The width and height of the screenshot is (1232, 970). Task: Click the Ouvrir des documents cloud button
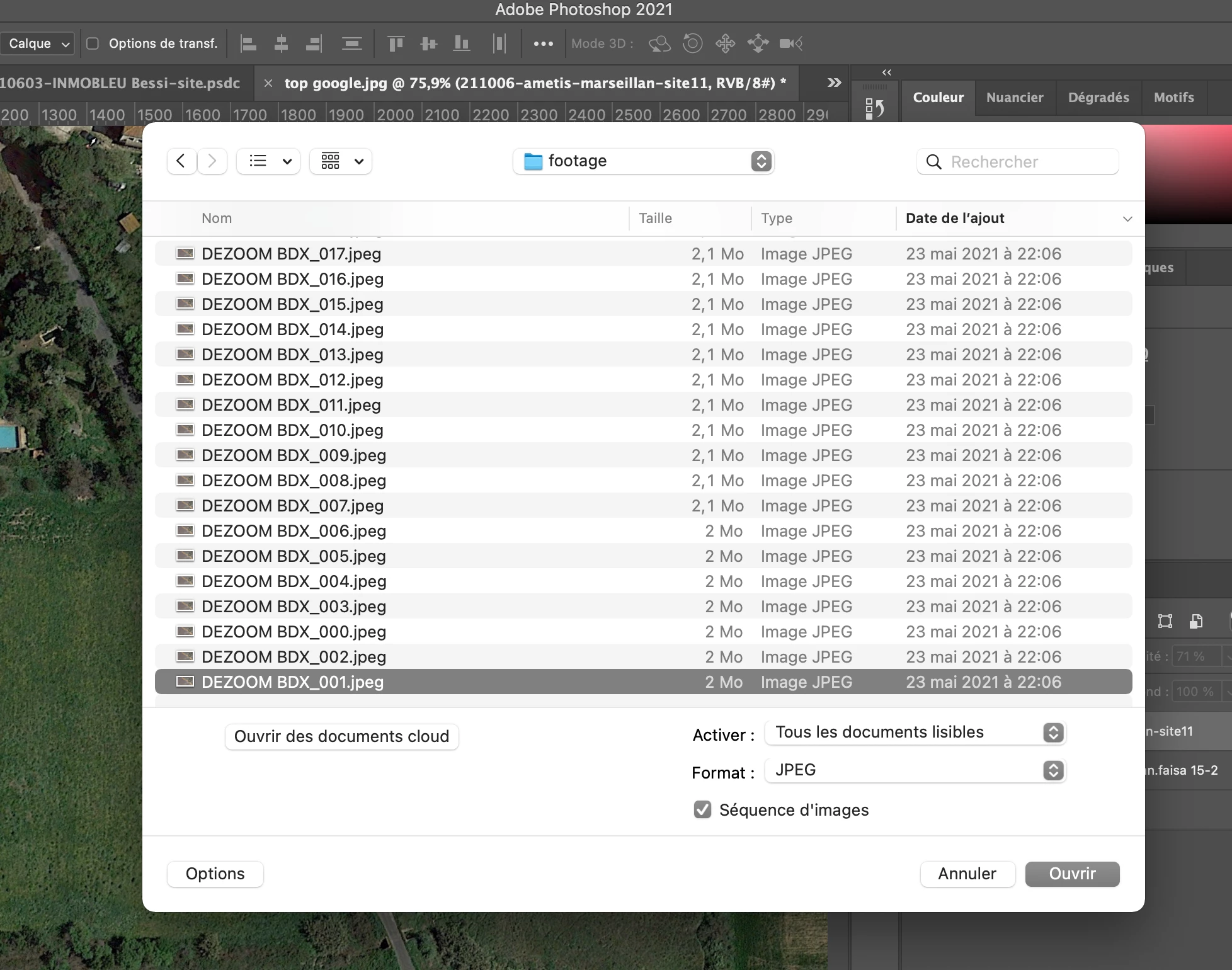click(341, 736)
